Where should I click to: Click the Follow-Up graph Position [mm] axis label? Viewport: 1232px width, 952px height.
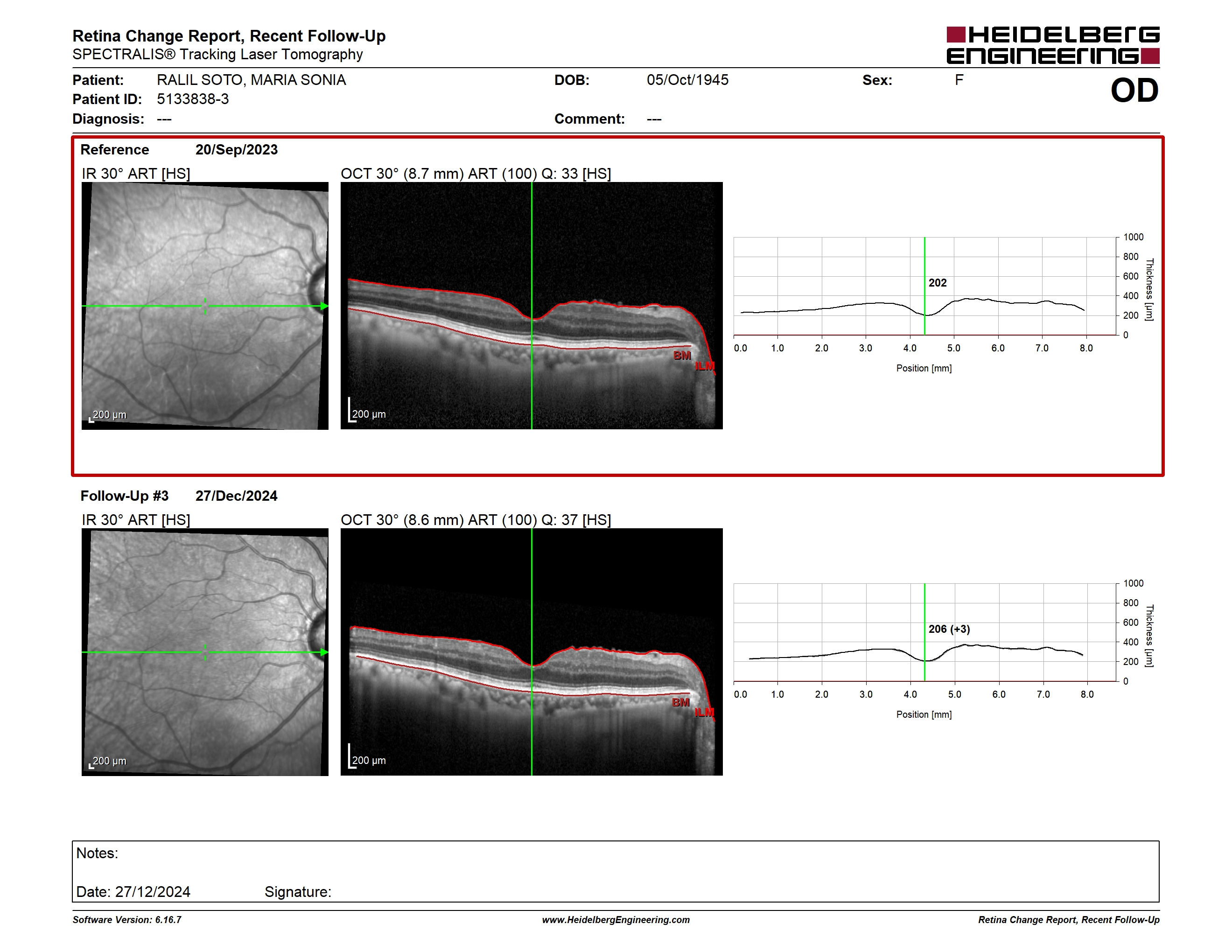click(x=924, y=714)
